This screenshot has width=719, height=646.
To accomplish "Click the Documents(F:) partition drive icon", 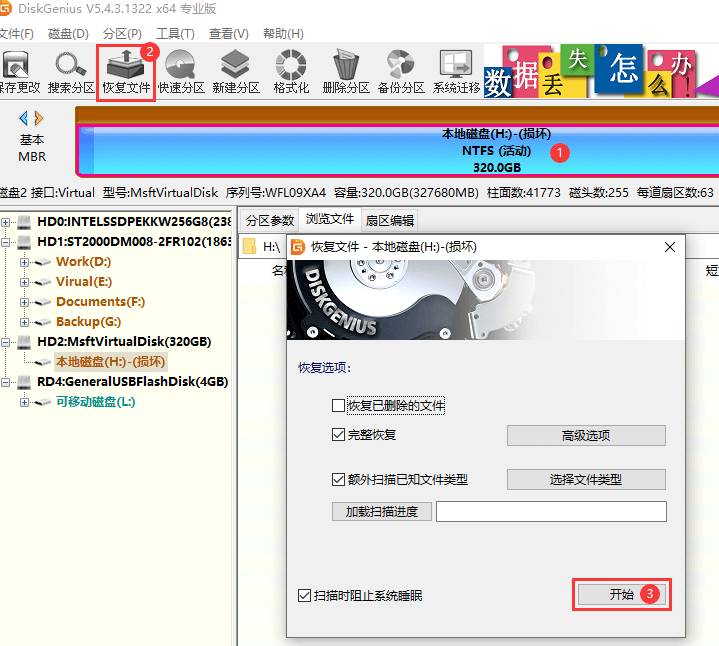I will click(43, 302).
